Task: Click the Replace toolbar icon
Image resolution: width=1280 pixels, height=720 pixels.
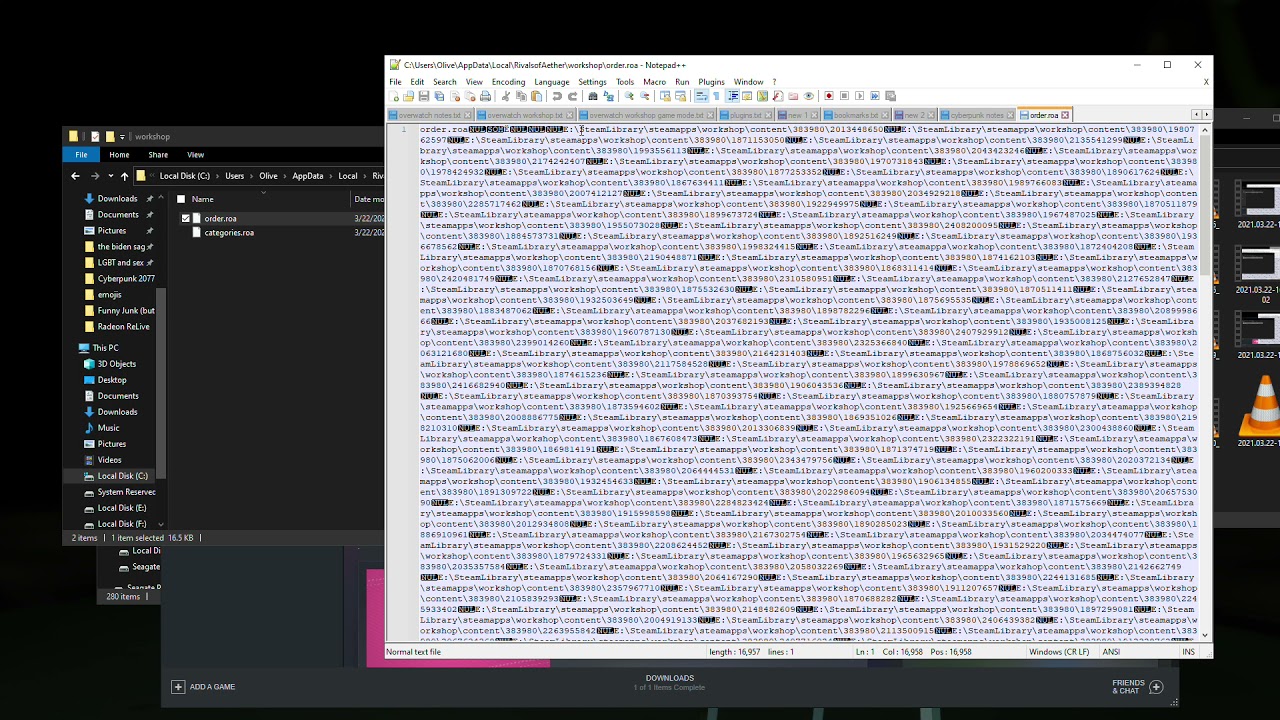Action: click(609, 96)
